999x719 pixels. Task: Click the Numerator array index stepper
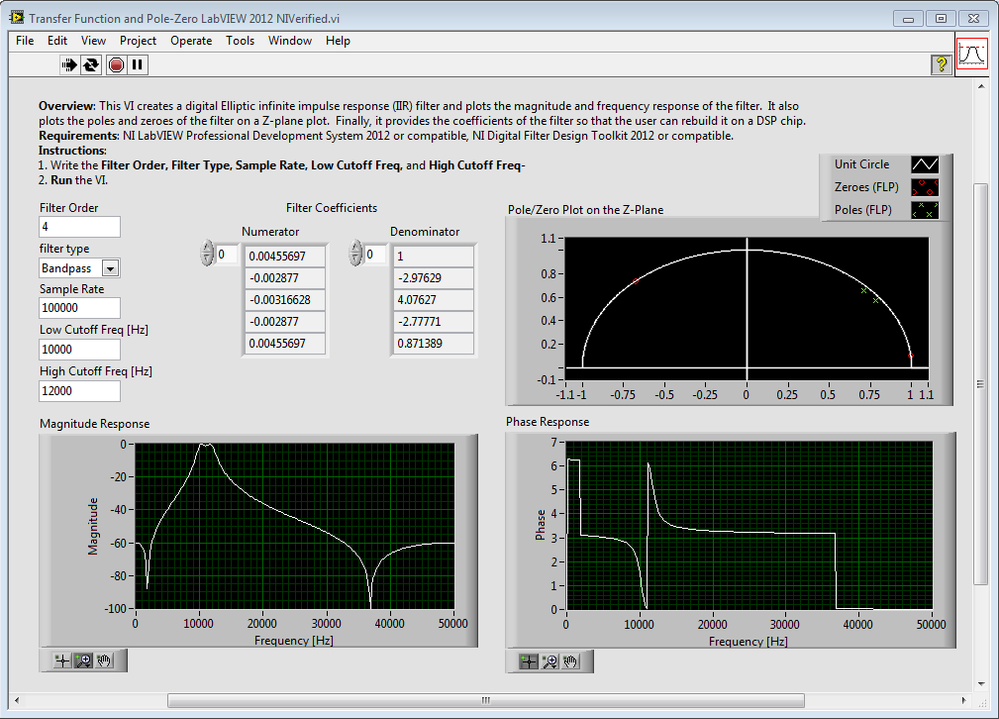click(x=206, y=253)
